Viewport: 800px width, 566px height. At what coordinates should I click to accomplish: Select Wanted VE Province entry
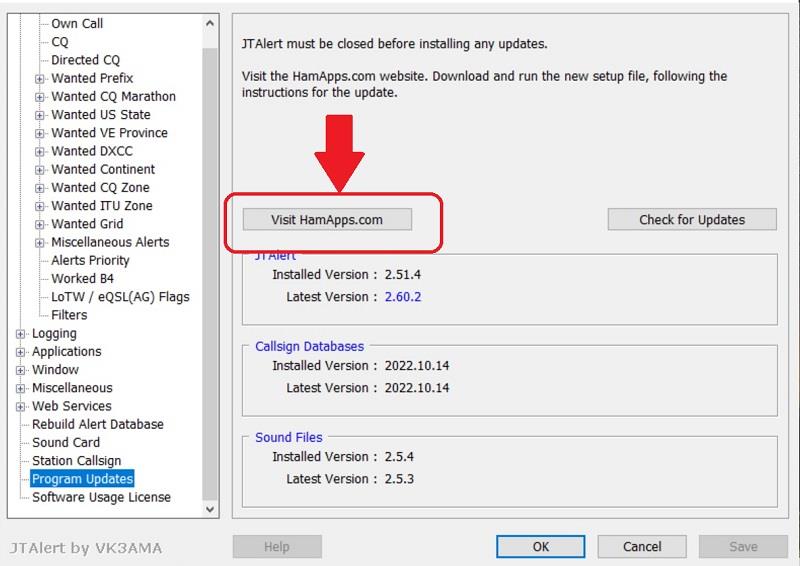(x=109, y=133)
